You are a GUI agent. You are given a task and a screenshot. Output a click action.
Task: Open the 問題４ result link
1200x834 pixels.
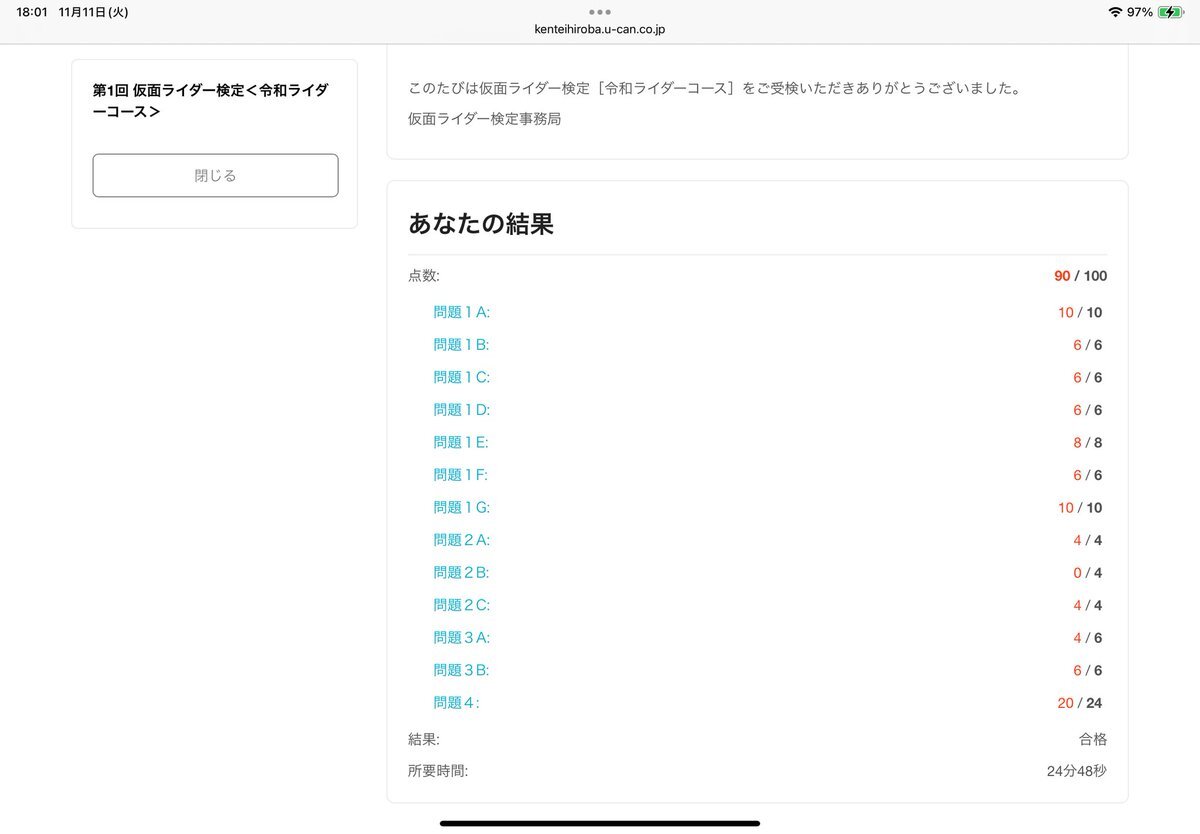coord(456,703)
